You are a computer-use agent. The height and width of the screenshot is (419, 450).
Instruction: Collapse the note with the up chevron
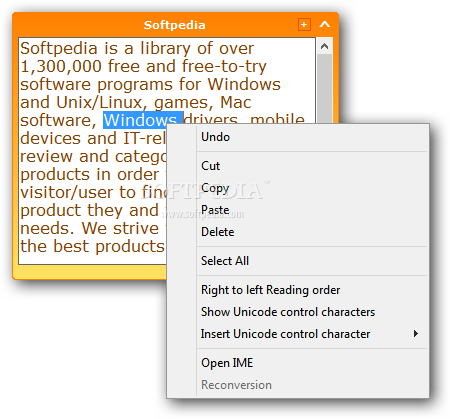[325, 24]
